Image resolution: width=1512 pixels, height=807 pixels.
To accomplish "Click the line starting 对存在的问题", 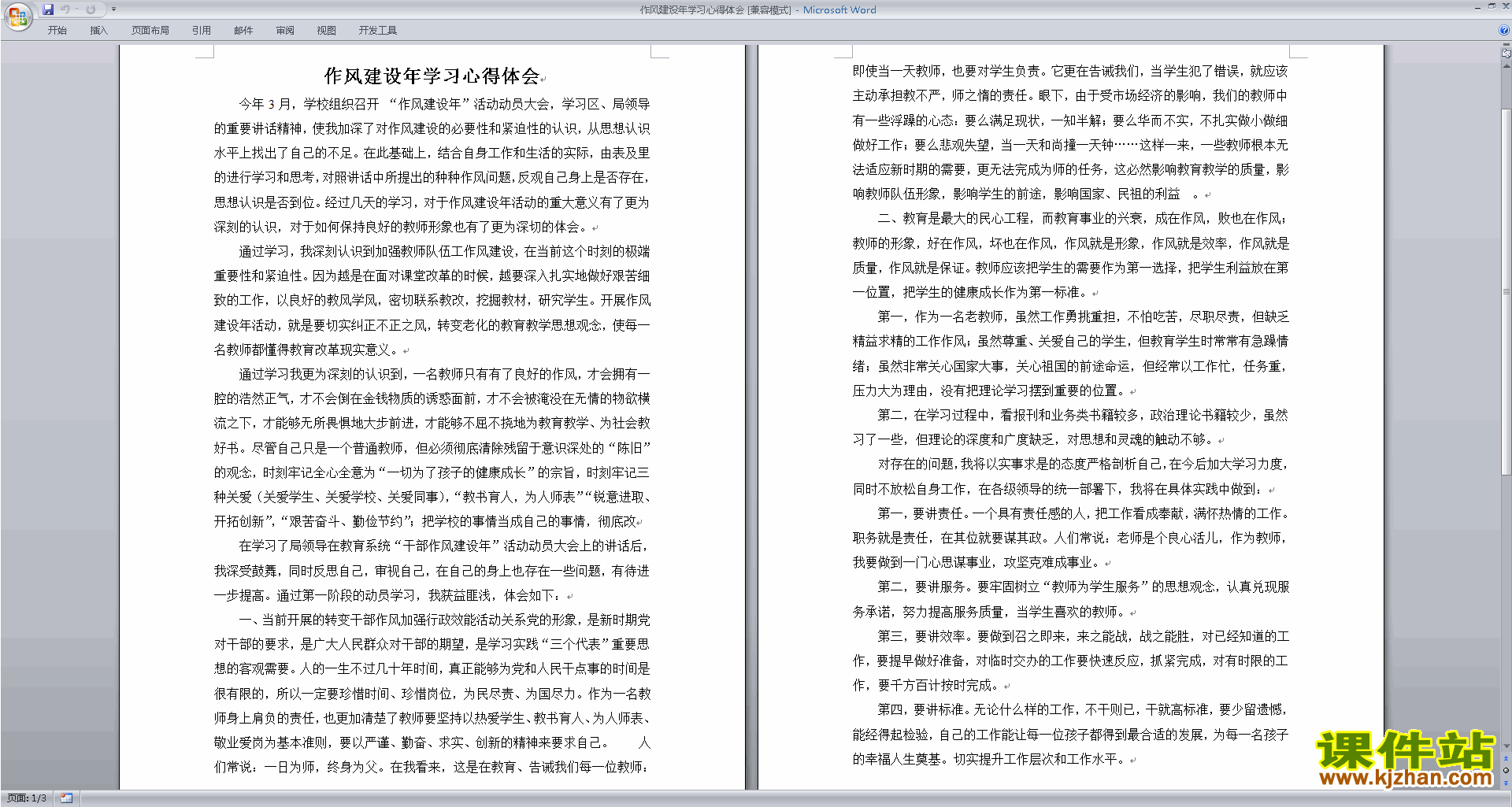I will [1083, 464].
